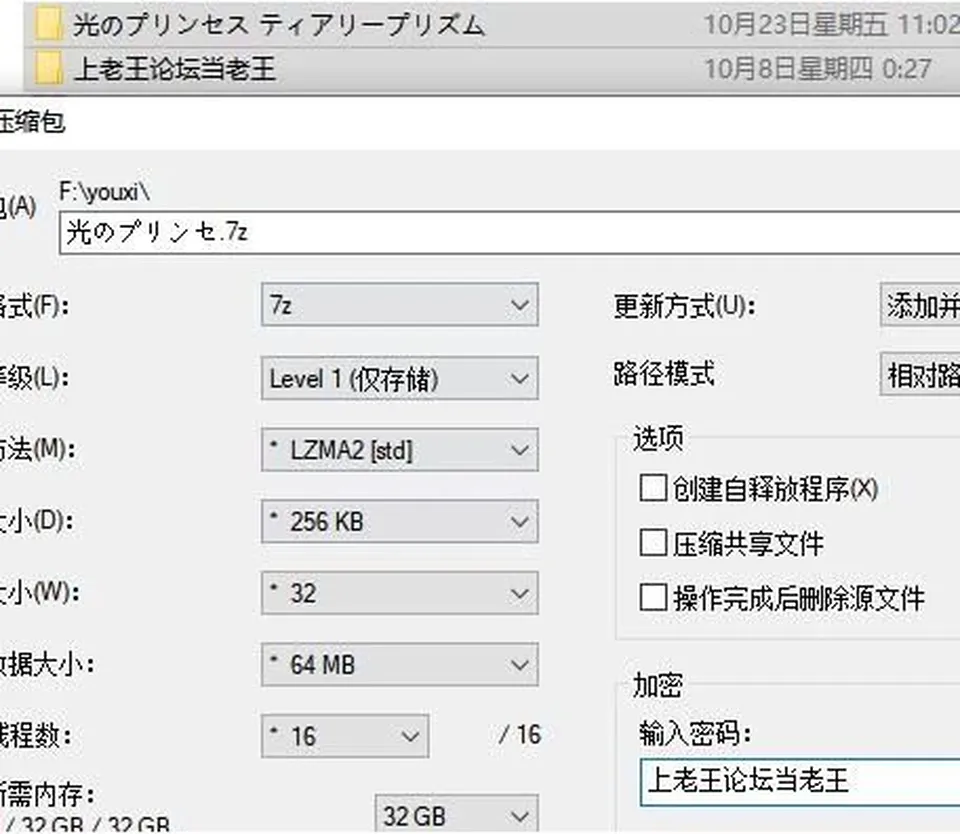This screenshot has height=834, width=960.
Task: Expand the 32 GB memory limit dropdown
Action: pyautogui.click(x=457, y=814)
